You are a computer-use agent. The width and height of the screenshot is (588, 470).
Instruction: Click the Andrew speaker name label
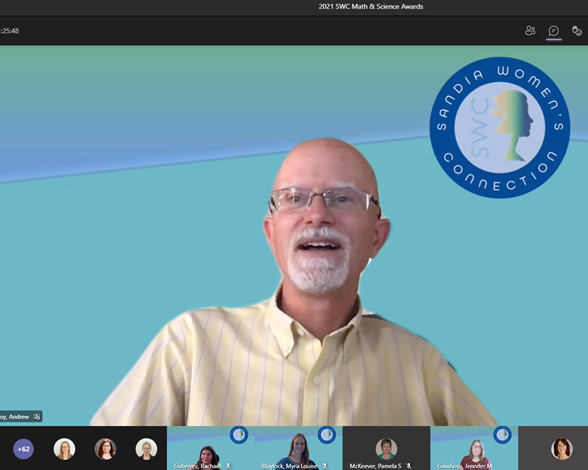pyautogui.click(x=15, y=417)
